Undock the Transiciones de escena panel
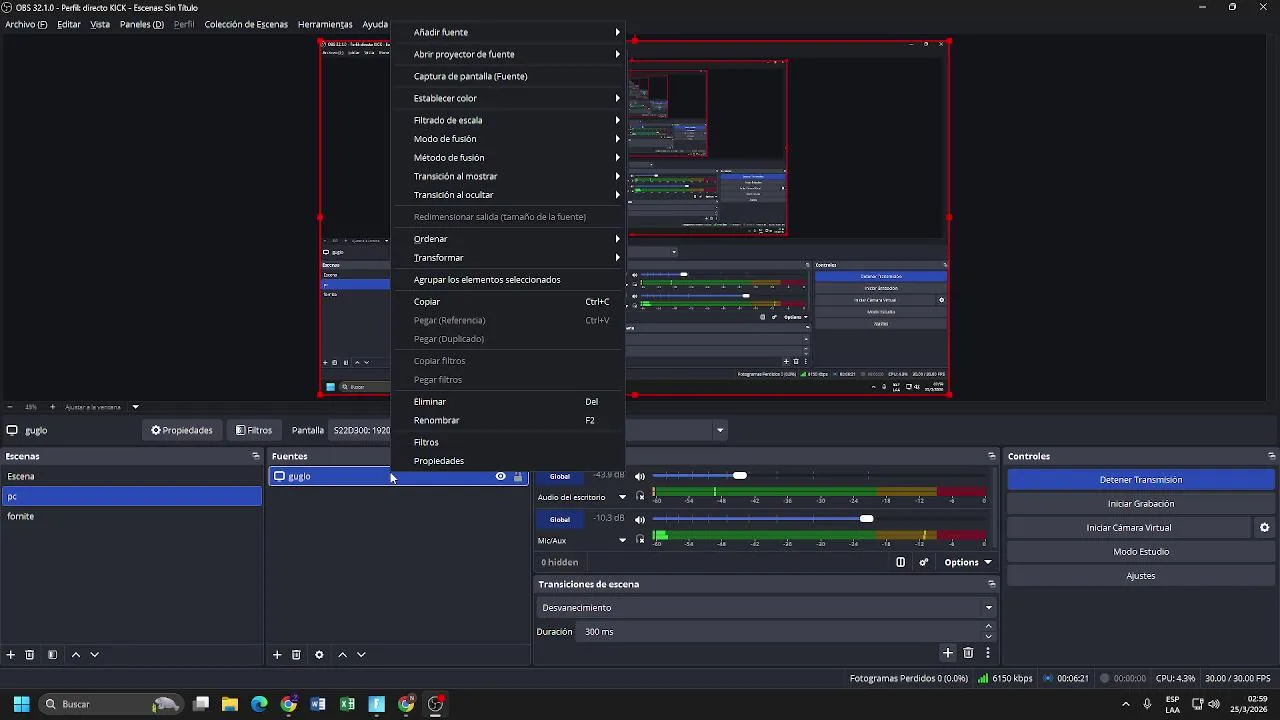This screenshot has height=720, width=1280. click(x=991, y=584)
